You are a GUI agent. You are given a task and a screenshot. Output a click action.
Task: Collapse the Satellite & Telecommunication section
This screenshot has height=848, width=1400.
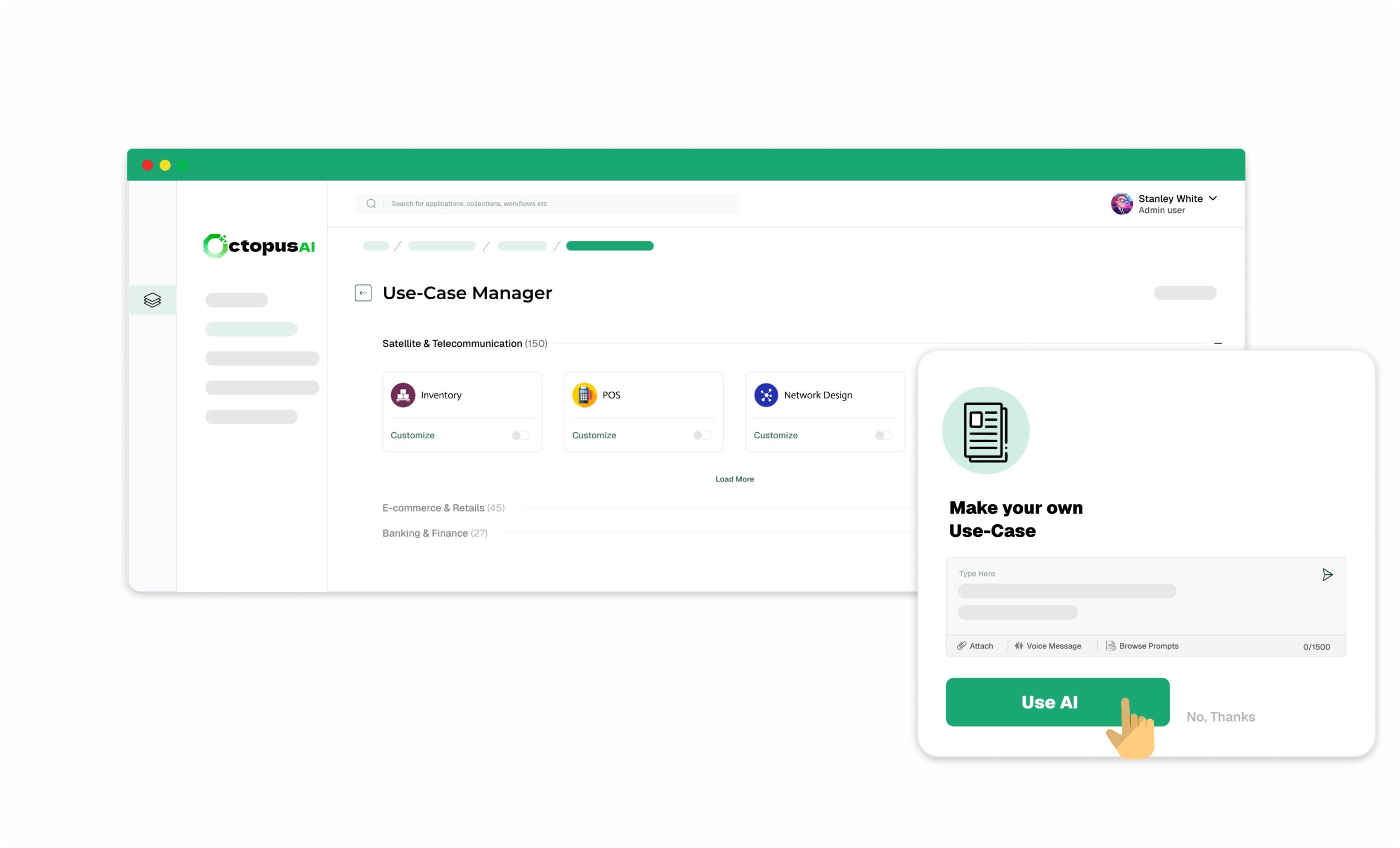click(x=1217, y=343)
